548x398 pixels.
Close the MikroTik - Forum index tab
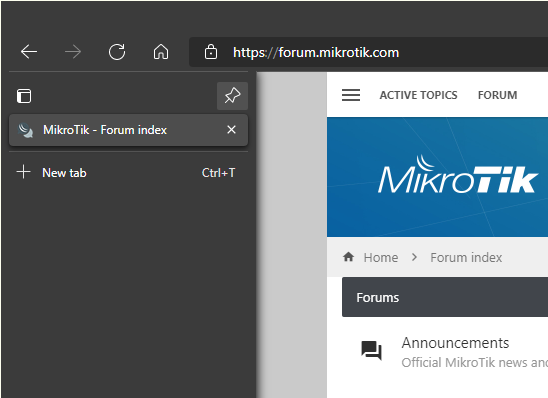click(x=231, y=130)
